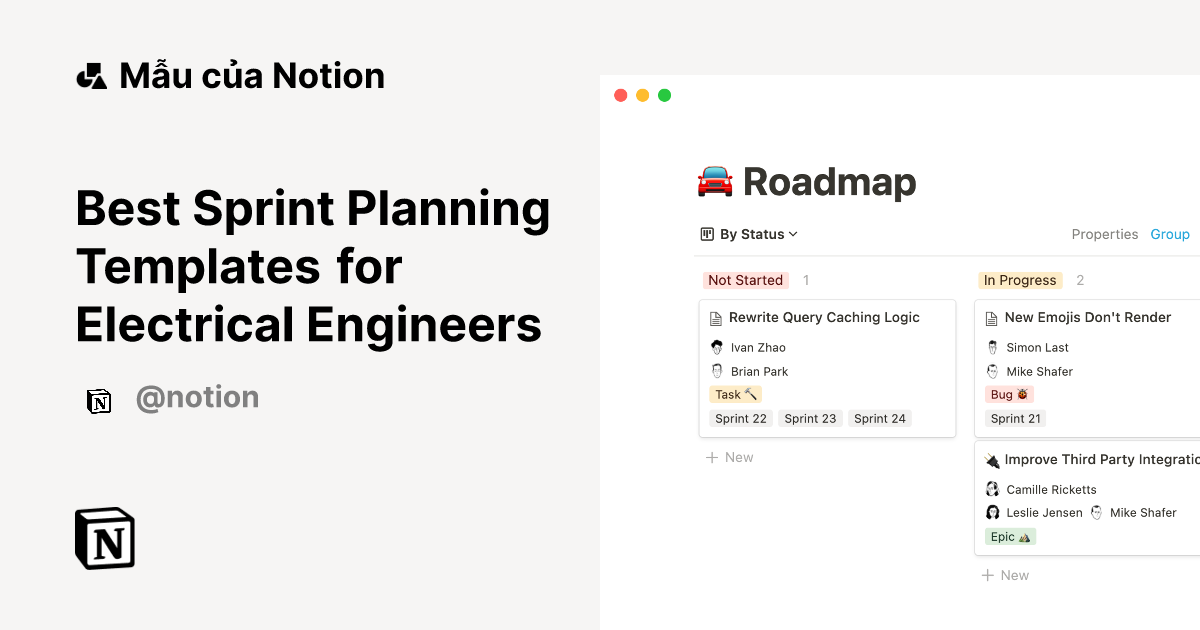Click Camille Ricketts' avatar icon

(x=992, y=489)
